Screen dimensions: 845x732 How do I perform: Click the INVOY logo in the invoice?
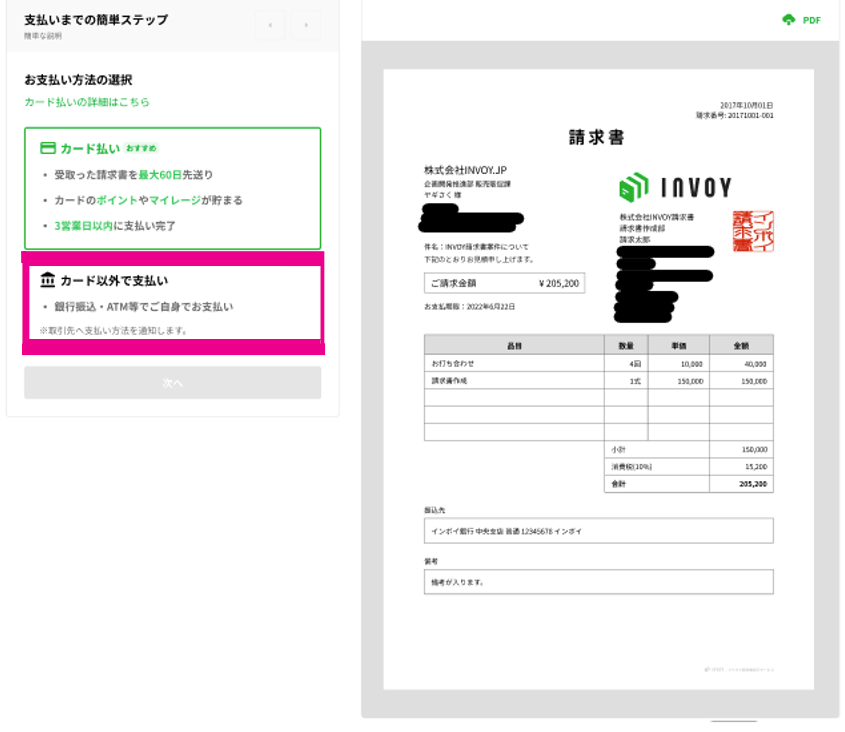[x=675, y=188]
